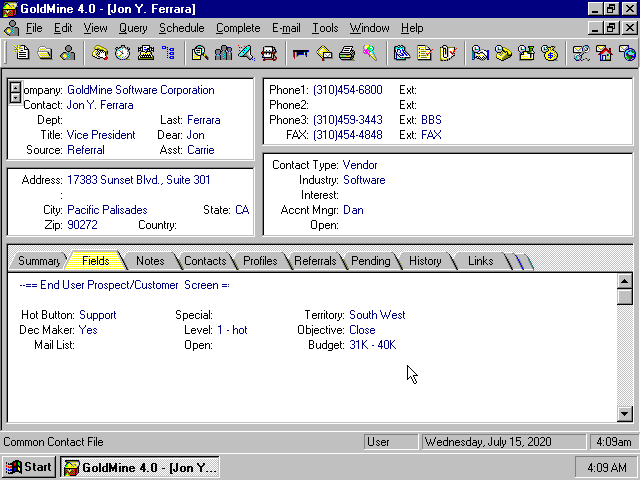Open the Complete menu
The height and width of the screenshot is (480, 640).
click(238, 28)
